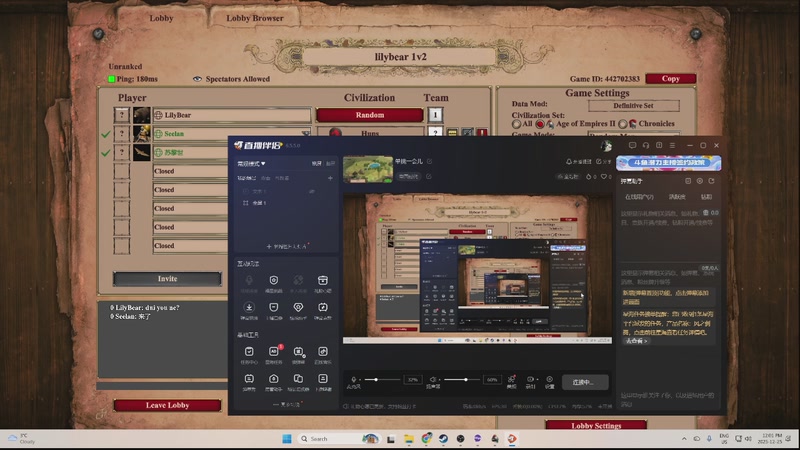Toggle Spectators Allowed eye icon
Image resolution: width=800 pixels, height=450 pixels.
pos(197,79)
